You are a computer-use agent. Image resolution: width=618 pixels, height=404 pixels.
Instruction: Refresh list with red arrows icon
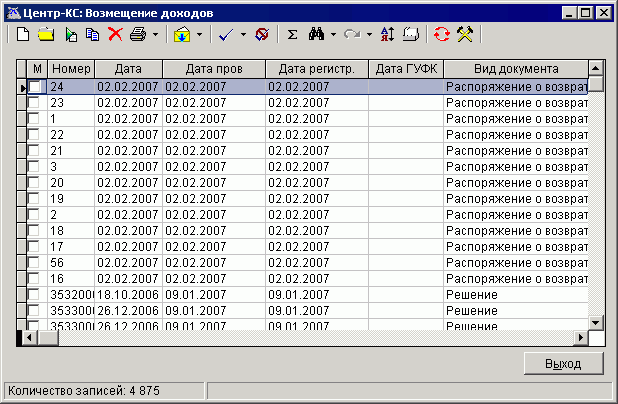pos(441,34)
